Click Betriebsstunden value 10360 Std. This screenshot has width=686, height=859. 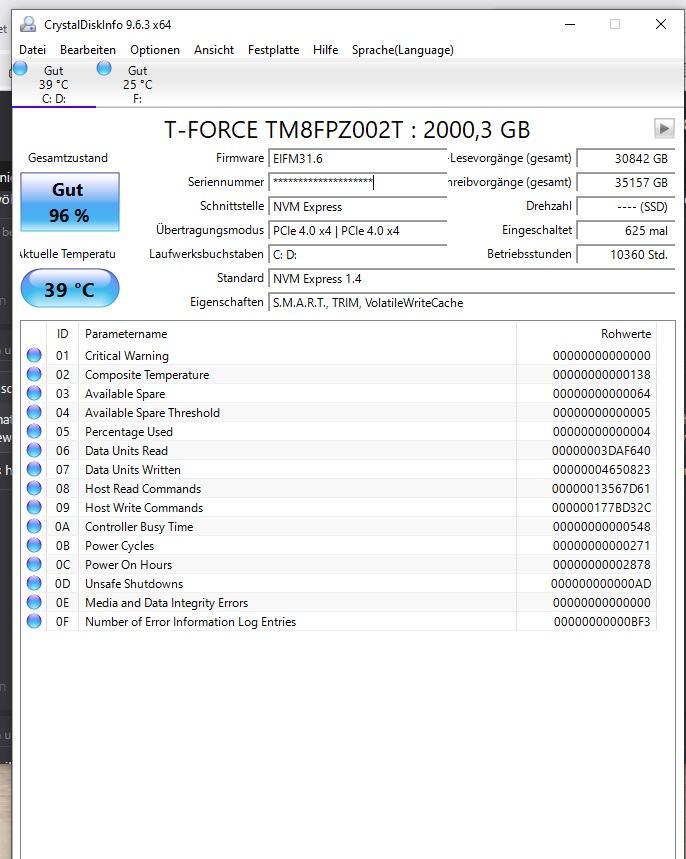click(625, 255)
